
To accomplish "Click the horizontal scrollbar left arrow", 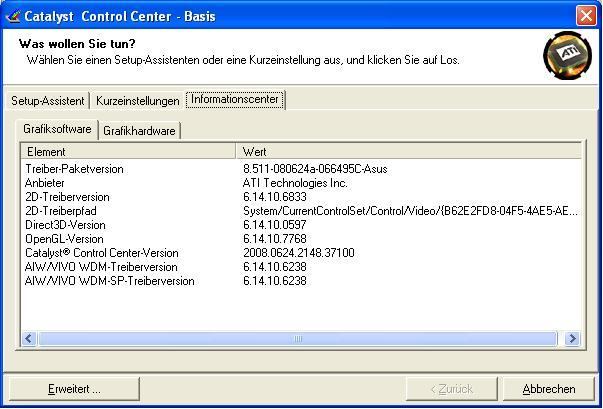I will coord(28,338).
